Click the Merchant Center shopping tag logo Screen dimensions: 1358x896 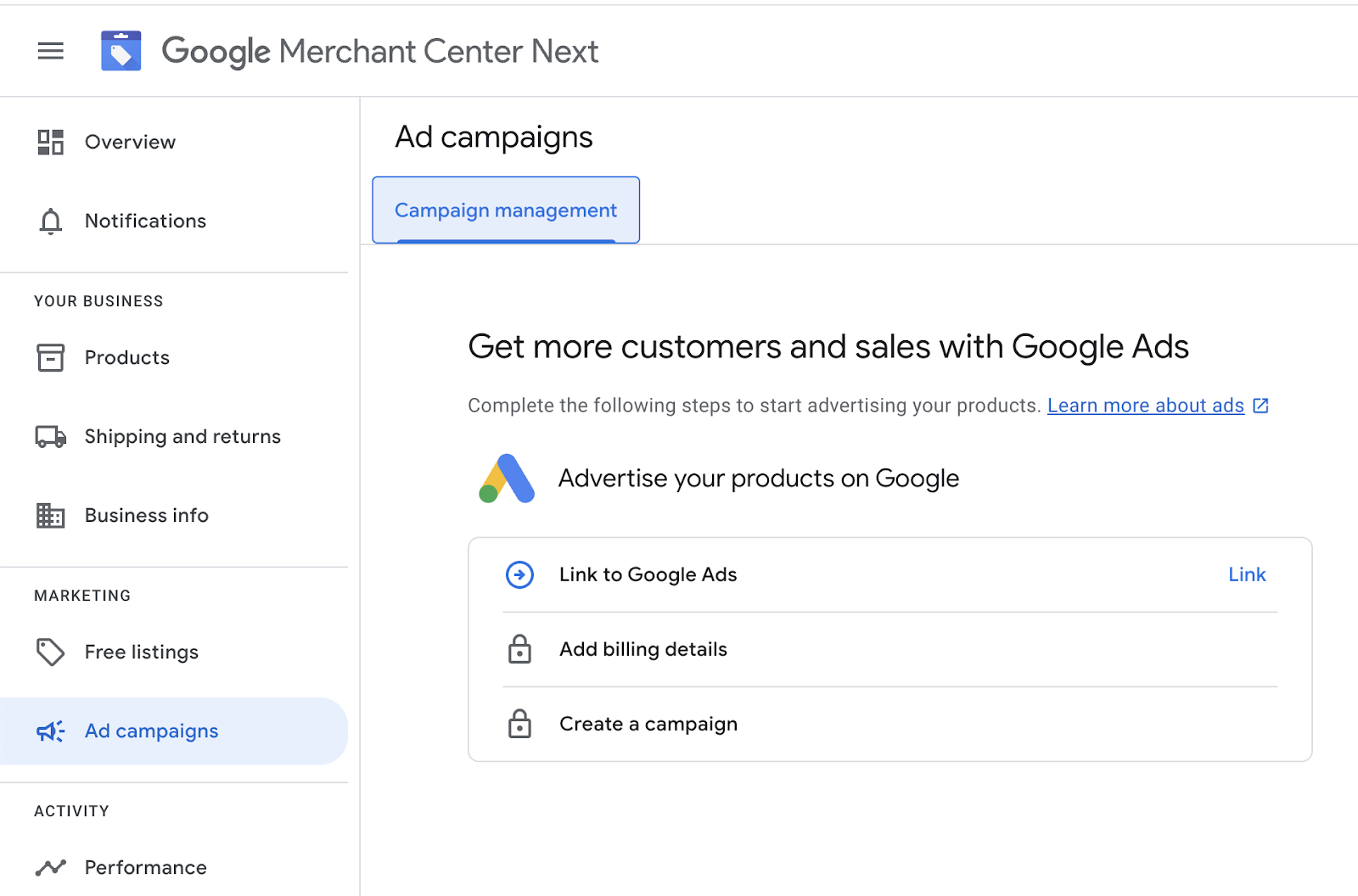point(121,51)
